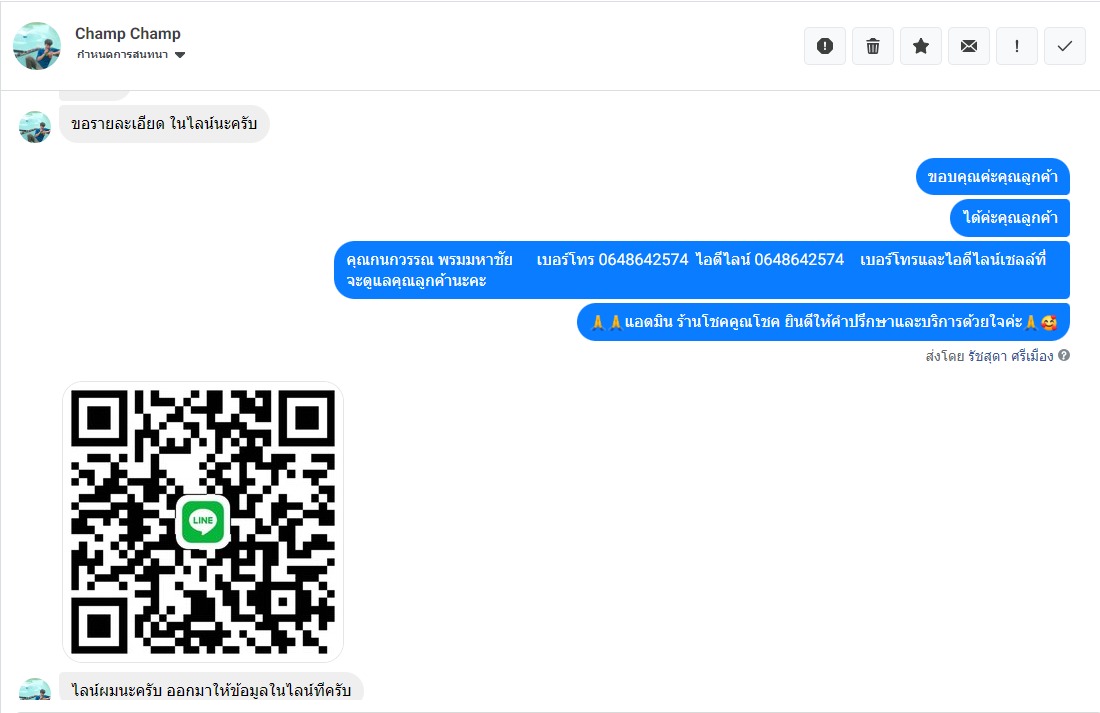Click LINE logo in QR code center
Image resolution: width=1100 pixels, height=713 pixels.
203,521
